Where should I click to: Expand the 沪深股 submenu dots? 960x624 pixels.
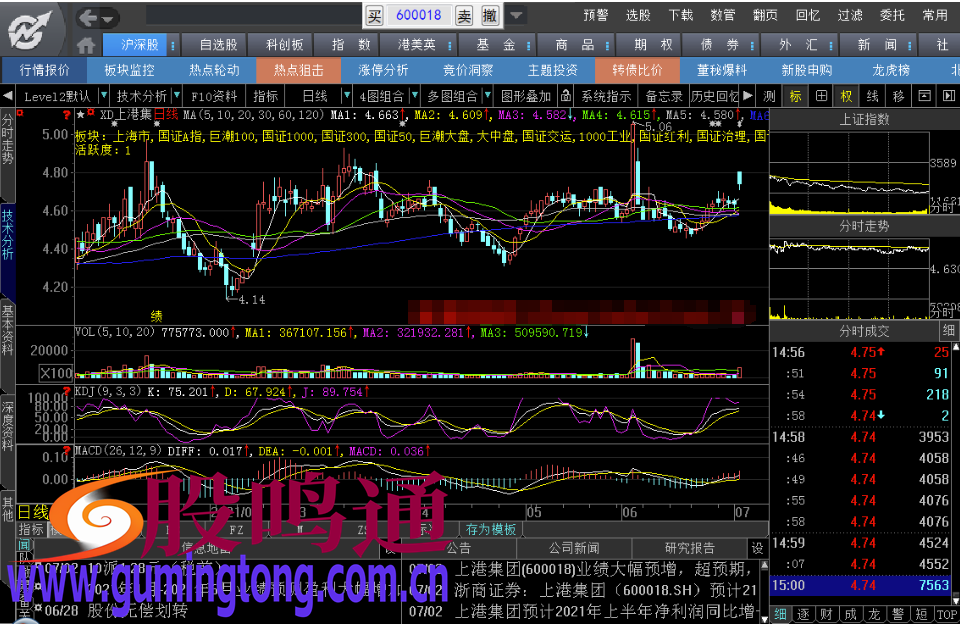[x=173, y=45]
